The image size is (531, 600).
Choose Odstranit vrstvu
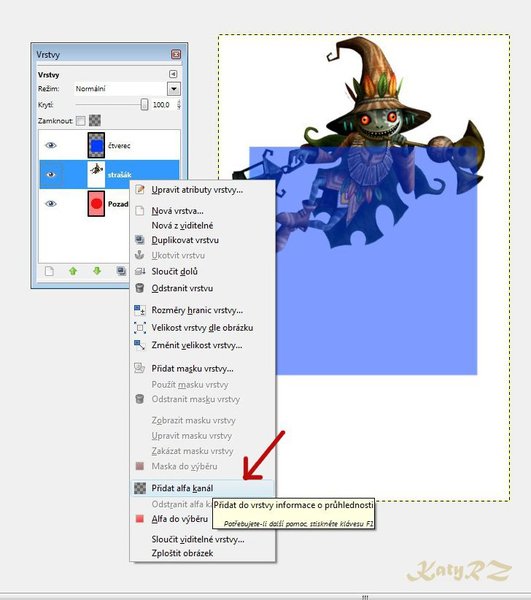click(202, 288)
